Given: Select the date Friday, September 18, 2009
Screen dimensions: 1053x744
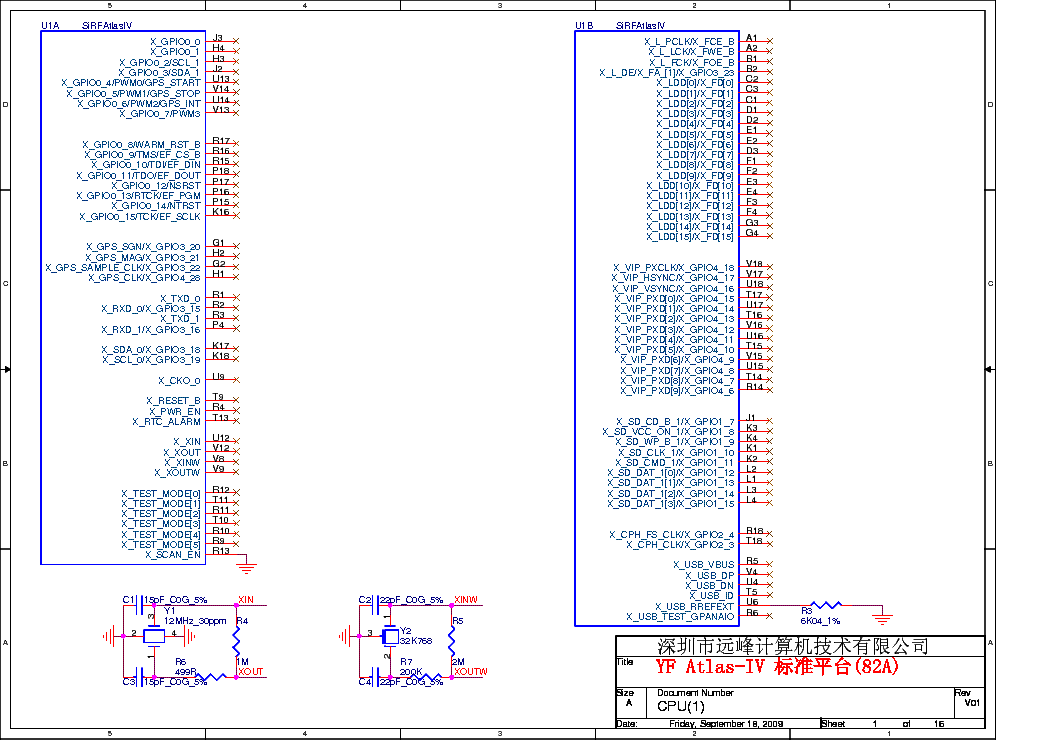Looking at the screenshot, I should pos(726,724).
